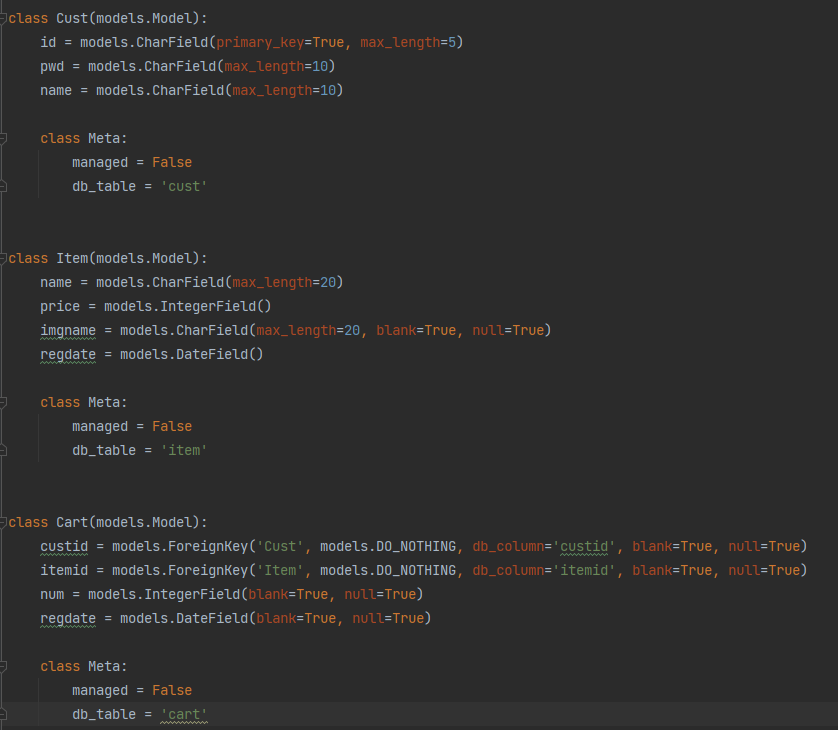
Task: Click the custid variable at line start
Action: (x=64, y=547)
